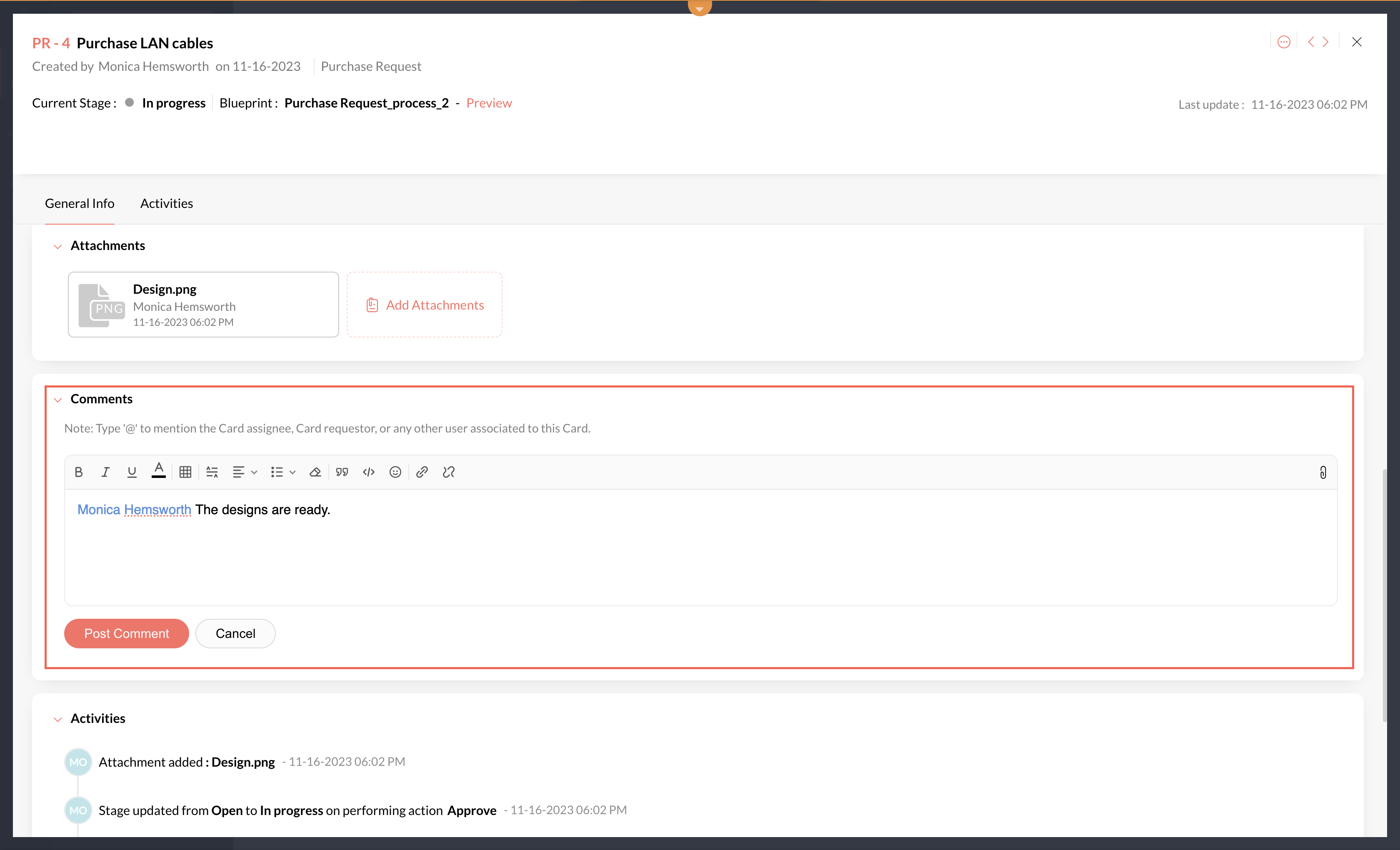This screenshot has width=1400, height=850.
Task: Insert a code snippet
Action: [x=369, y=472]
